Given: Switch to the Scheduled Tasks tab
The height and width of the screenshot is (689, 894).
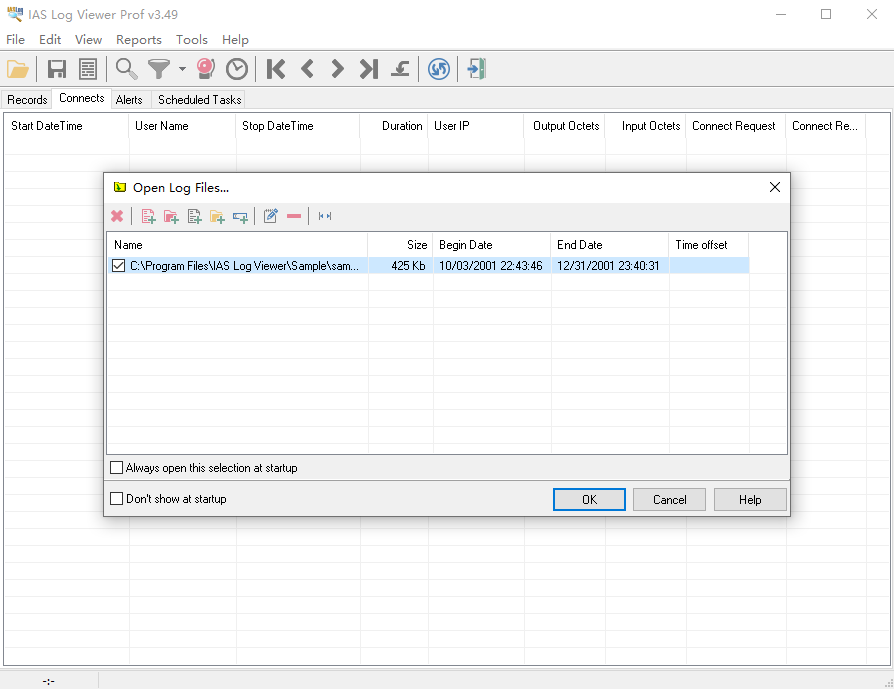Looking at the screenshot, I should (x=199, y=100).
